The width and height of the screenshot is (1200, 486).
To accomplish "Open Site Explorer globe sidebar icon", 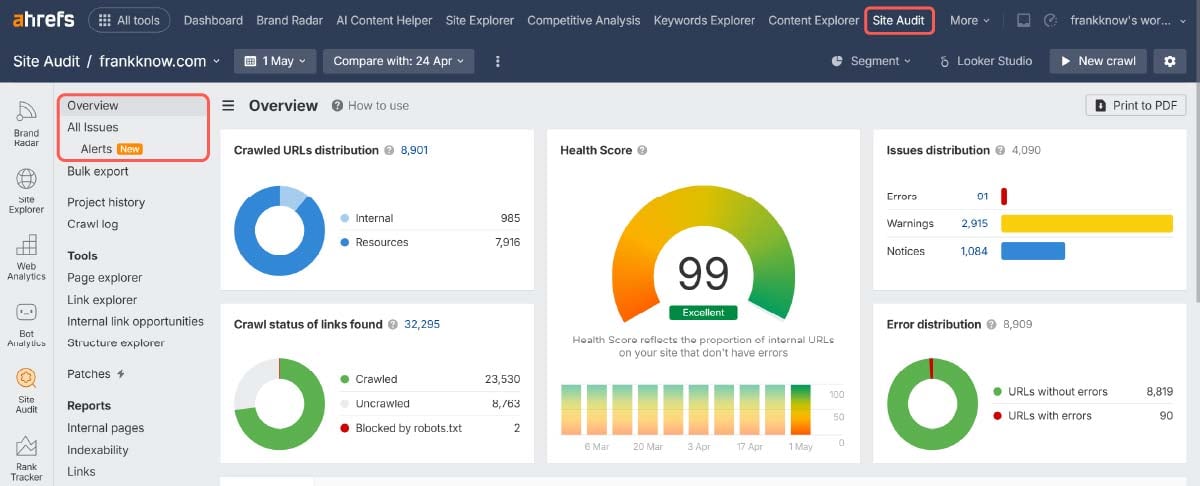I will click(x=26, y=191).
